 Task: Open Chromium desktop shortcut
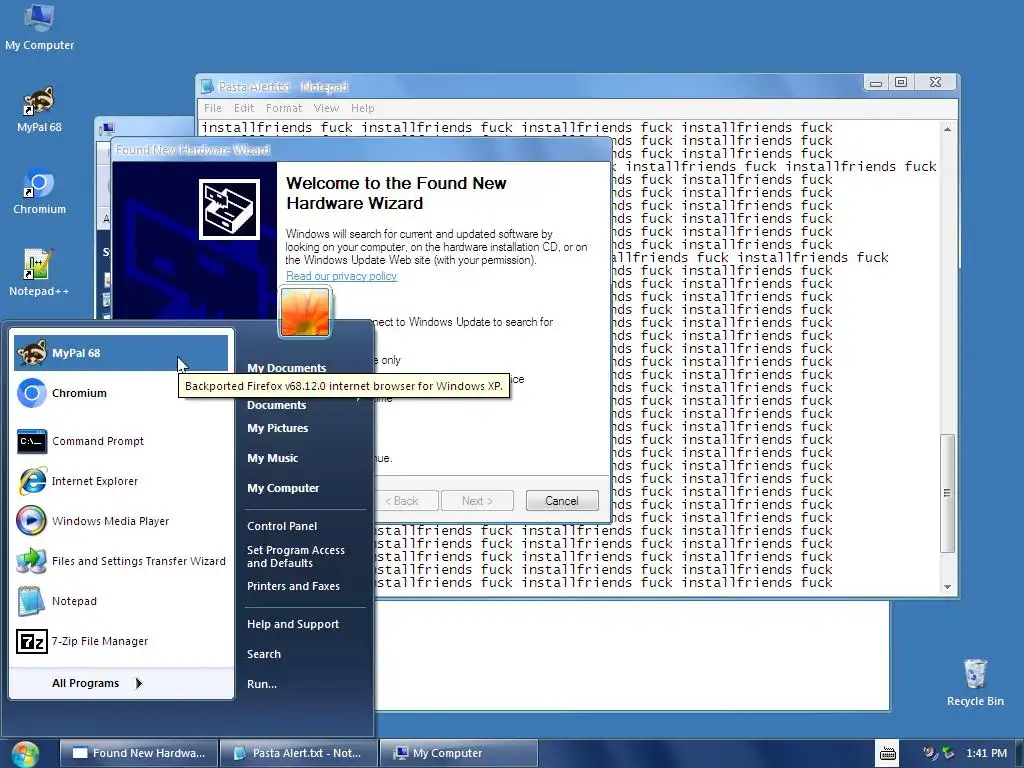[39, 192]
